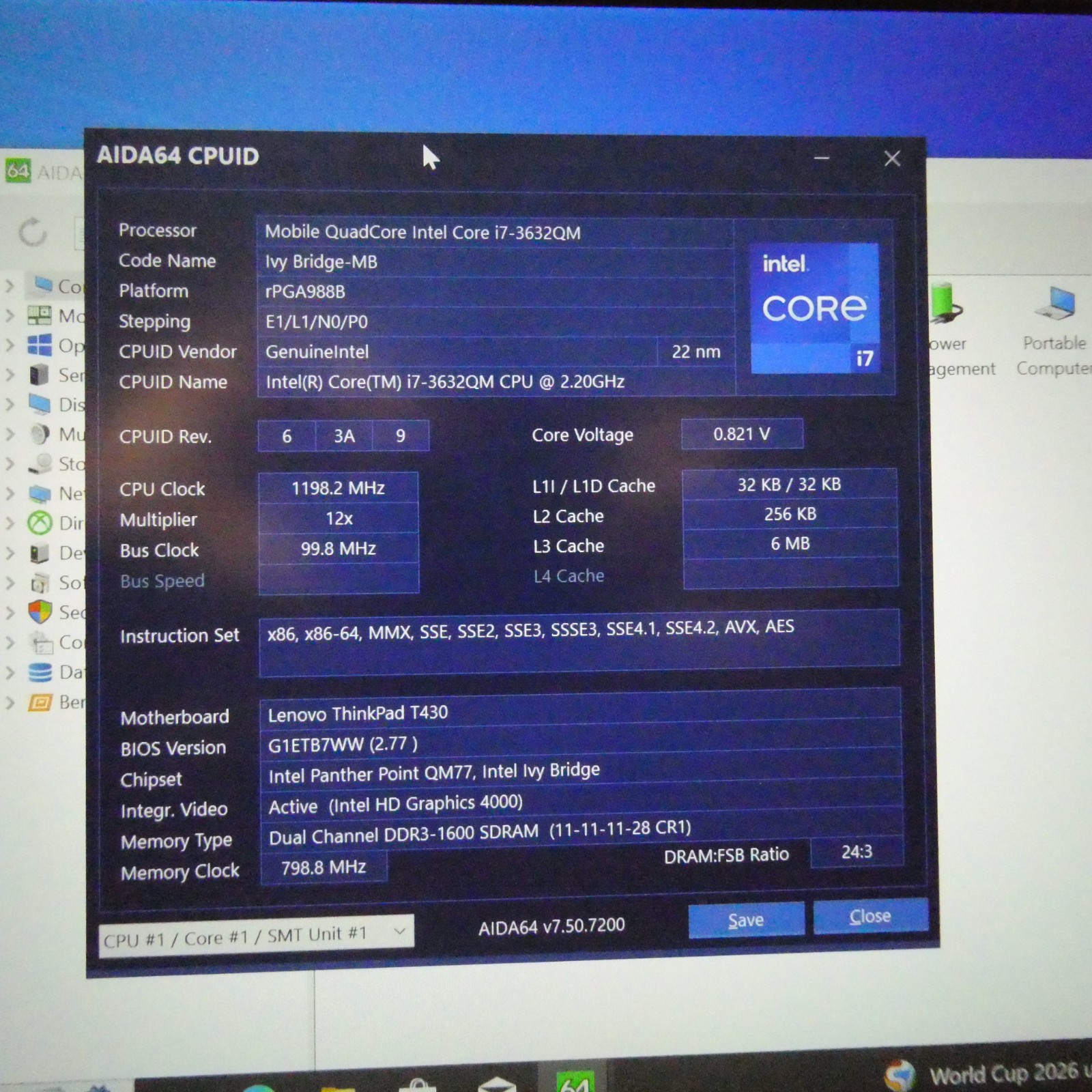Viewport: 1092px width, 1092px height.
Task: Click the empty Bus Speed field
Action: pos(339,579)
